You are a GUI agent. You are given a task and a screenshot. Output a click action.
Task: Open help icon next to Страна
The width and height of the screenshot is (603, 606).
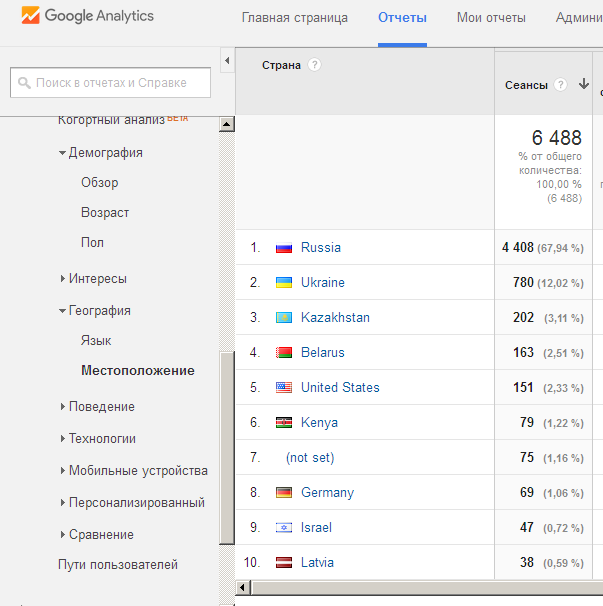[x=315, y=65]
